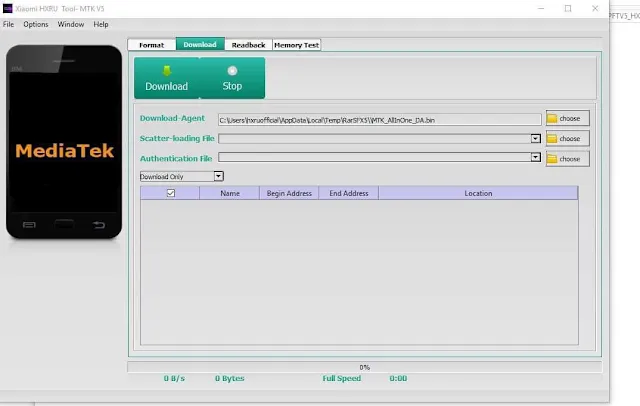Click the Stop button
This screenshot has width=640, height=406.
point(232,78)
